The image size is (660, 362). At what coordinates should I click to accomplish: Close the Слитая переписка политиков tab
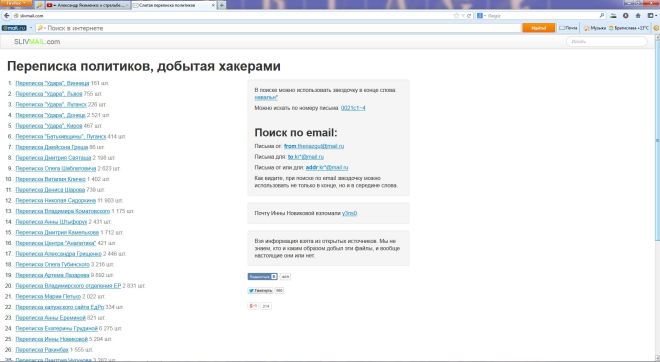tap(213, 5)
